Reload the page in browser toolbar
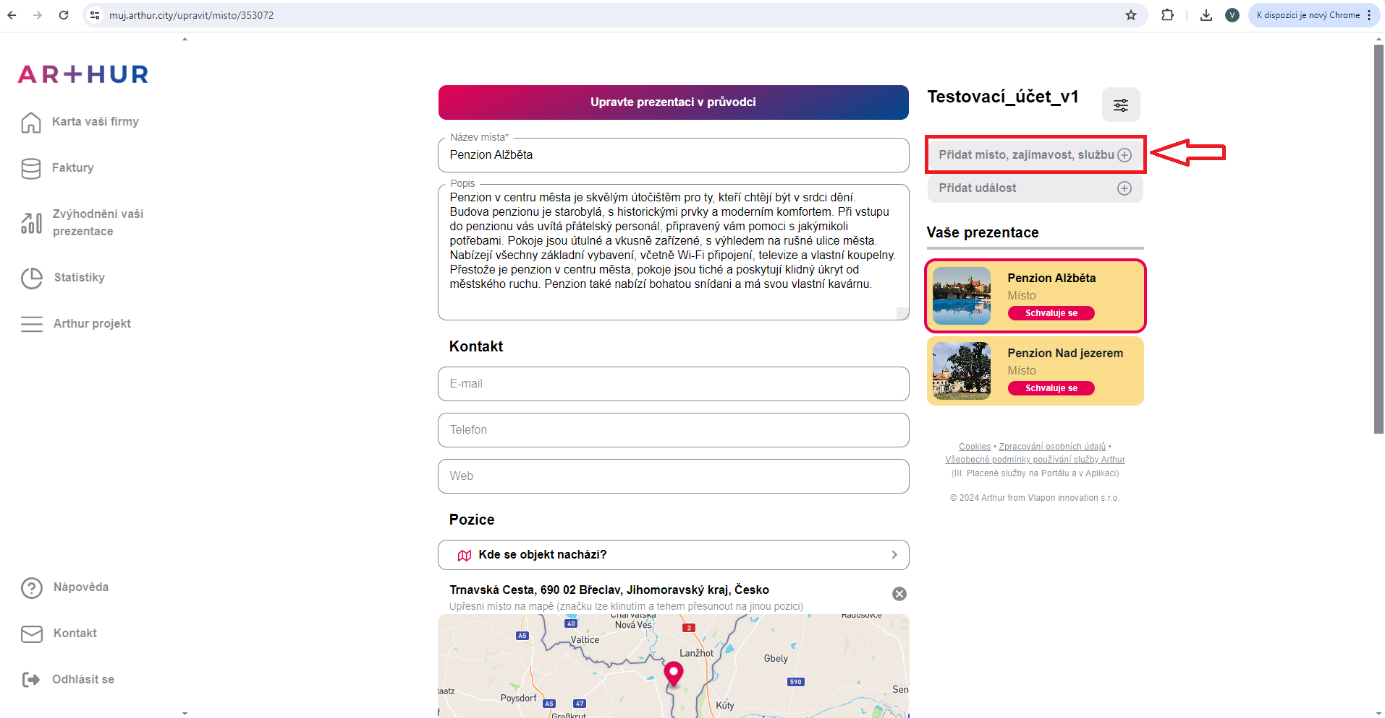This screenshot has height=718, width=1385. (64, 15)
